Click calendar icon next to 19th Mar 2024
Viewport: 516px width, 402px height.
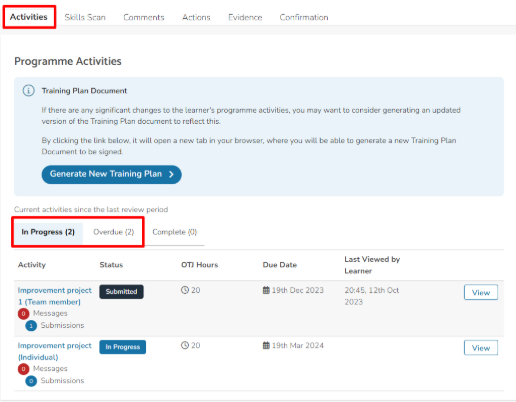pos(266,345)
